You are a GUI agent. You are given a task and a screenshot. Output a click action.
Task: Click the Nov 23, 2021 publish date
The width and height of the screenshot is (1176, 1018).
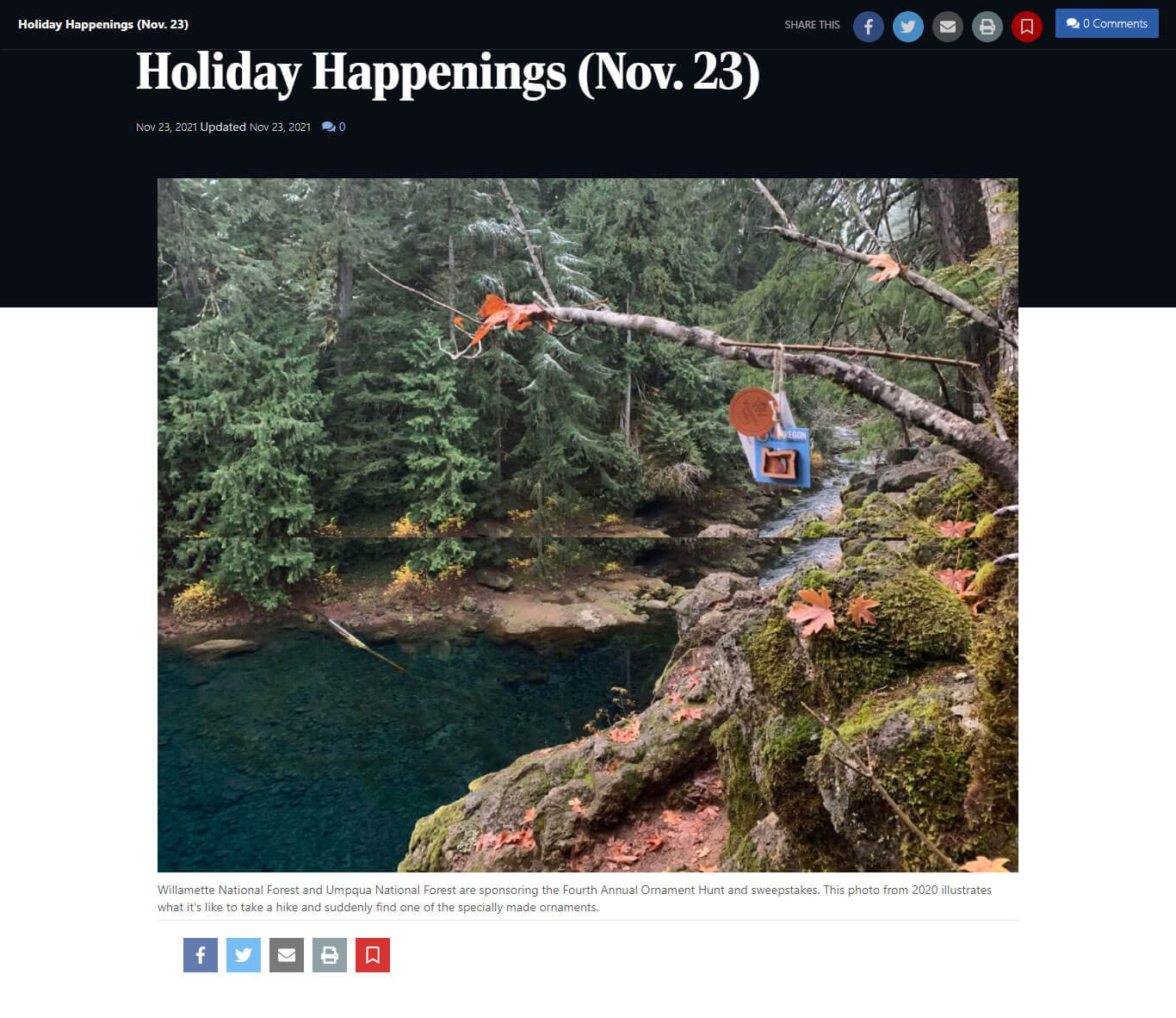click(x=166, y=127)
